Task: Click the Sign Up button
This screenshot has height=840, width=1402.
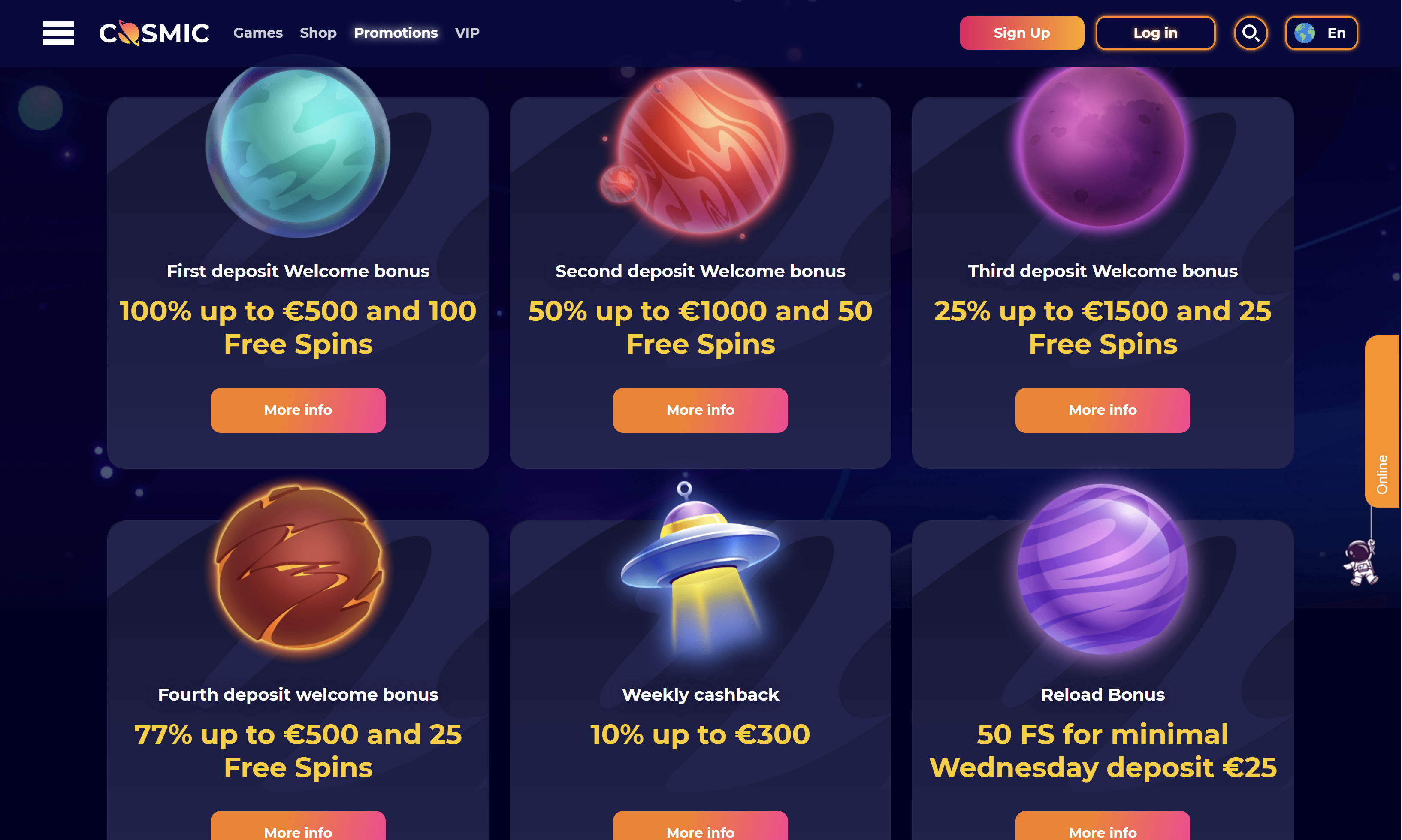Action: pos(1021,33)
